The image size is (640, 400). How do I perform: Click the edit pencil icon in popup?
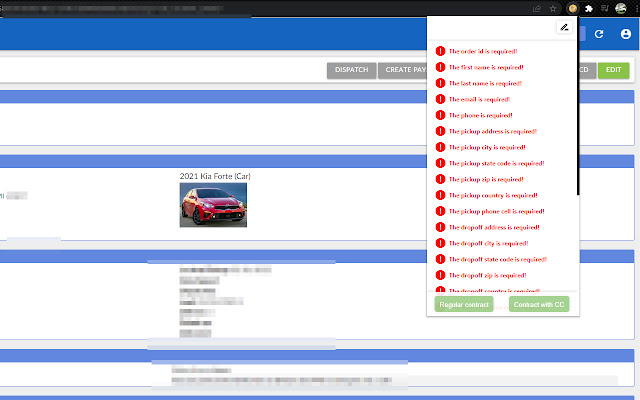tap(564, 27)
